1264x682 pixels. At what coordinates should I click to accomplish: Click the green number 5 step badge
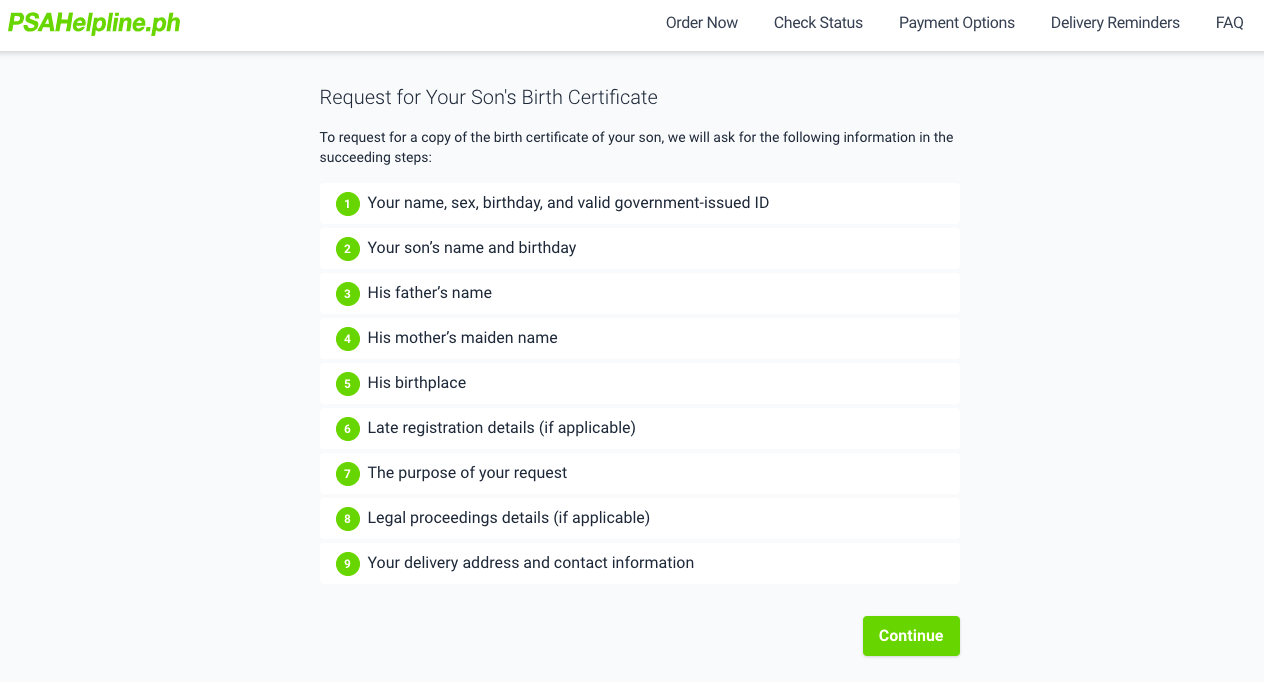click(347, 384)
